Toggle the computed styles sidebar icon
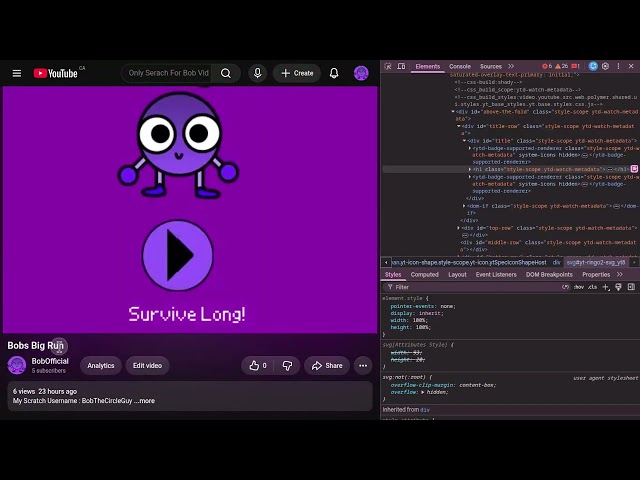Viewport: 640px width, 480px height. coord(631,287)
